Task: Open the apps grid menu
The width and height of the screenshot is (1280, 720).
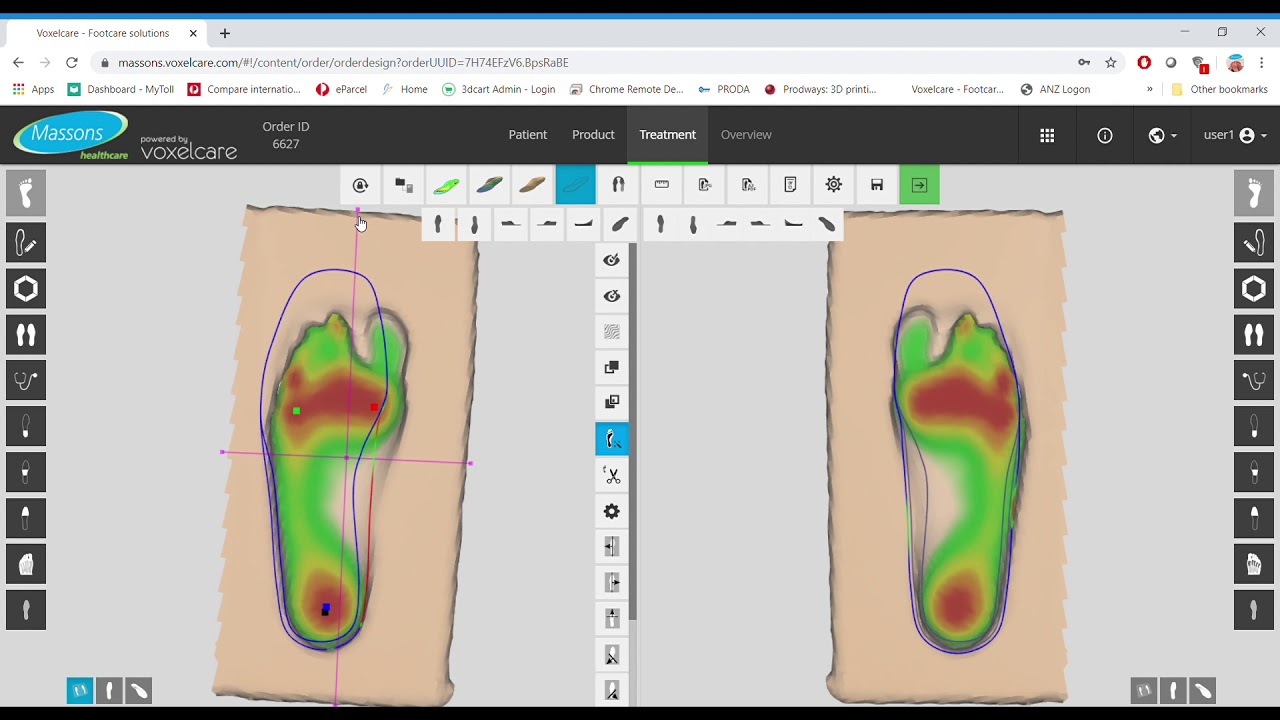Action: pos(1047,135)
